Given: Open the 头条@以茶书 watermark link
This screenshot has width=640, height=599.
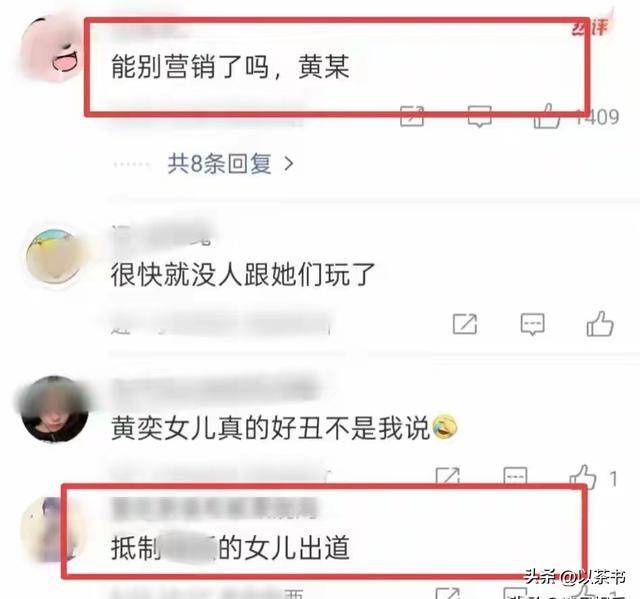Looking at the screenshot, I should coord(575,577).
